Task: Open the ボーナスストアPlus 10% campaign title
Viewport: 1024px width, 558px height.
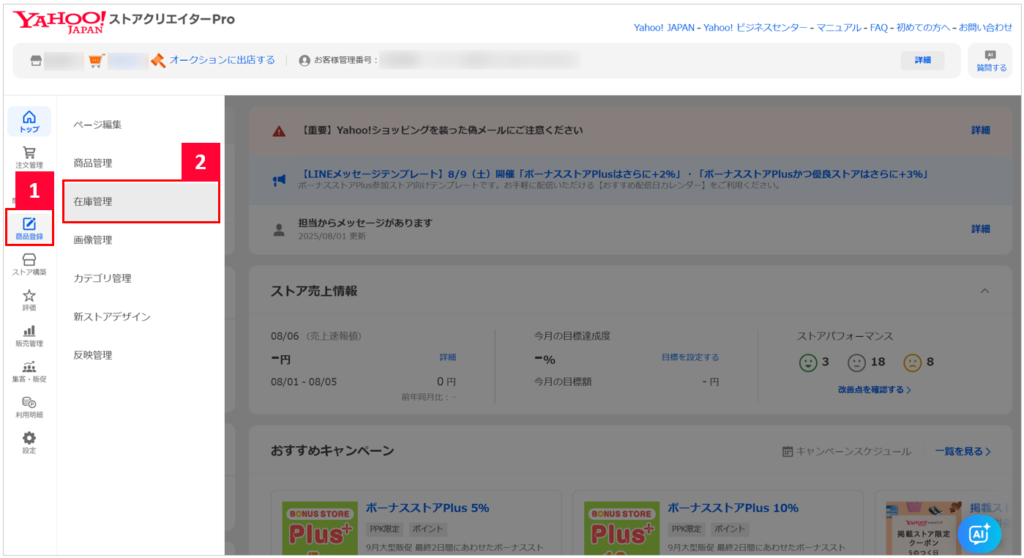Action: (733, 508)
